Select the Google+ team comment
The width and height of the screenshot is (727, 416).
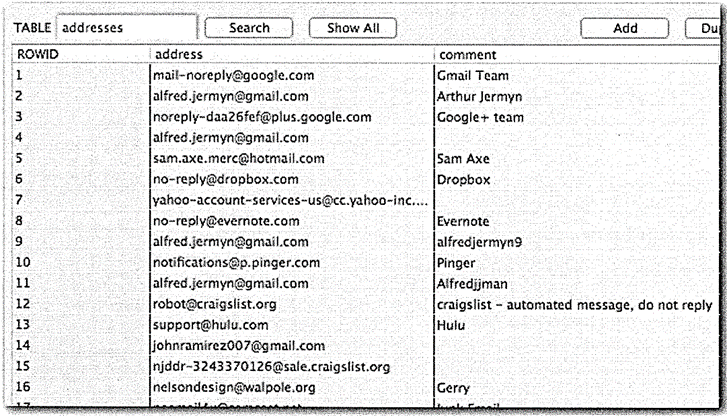[577, 117]
